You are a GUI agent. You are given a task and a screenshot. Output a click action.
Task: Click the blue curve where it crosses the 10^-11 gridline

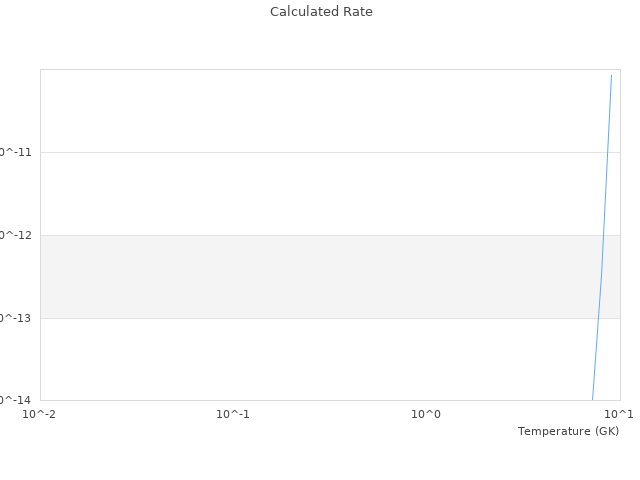[607, 152]
